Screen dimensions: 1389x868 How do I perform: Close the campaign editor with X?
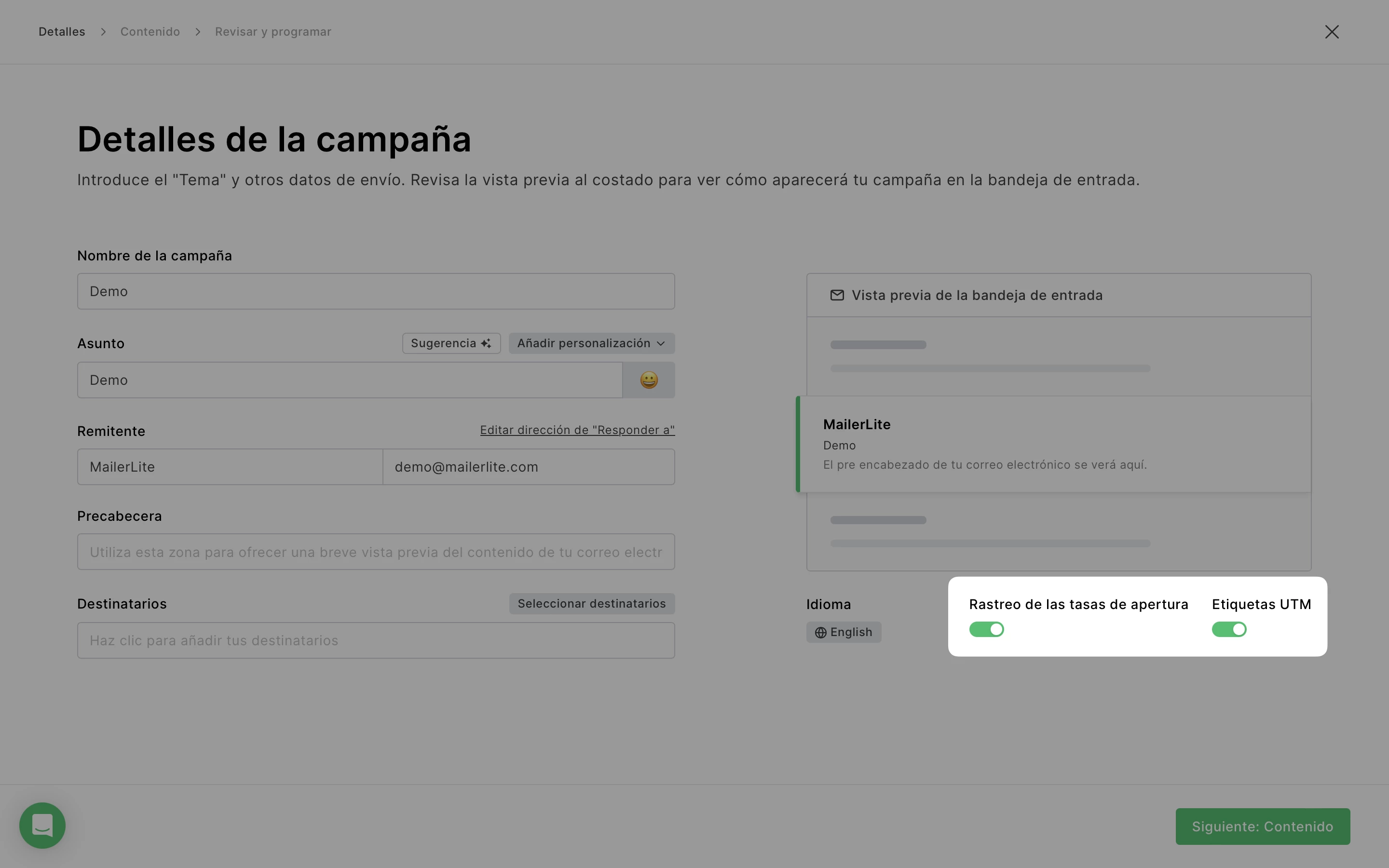tap(1332, 32)
